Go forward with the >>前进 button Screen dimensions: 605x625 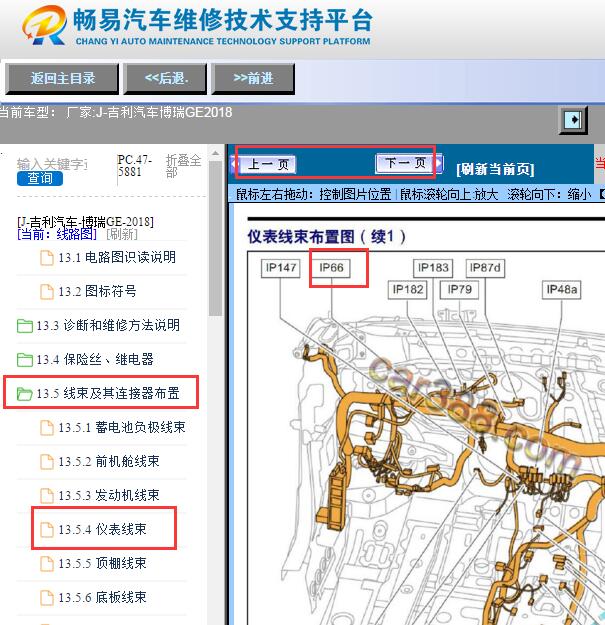click(x=253, y=78)
